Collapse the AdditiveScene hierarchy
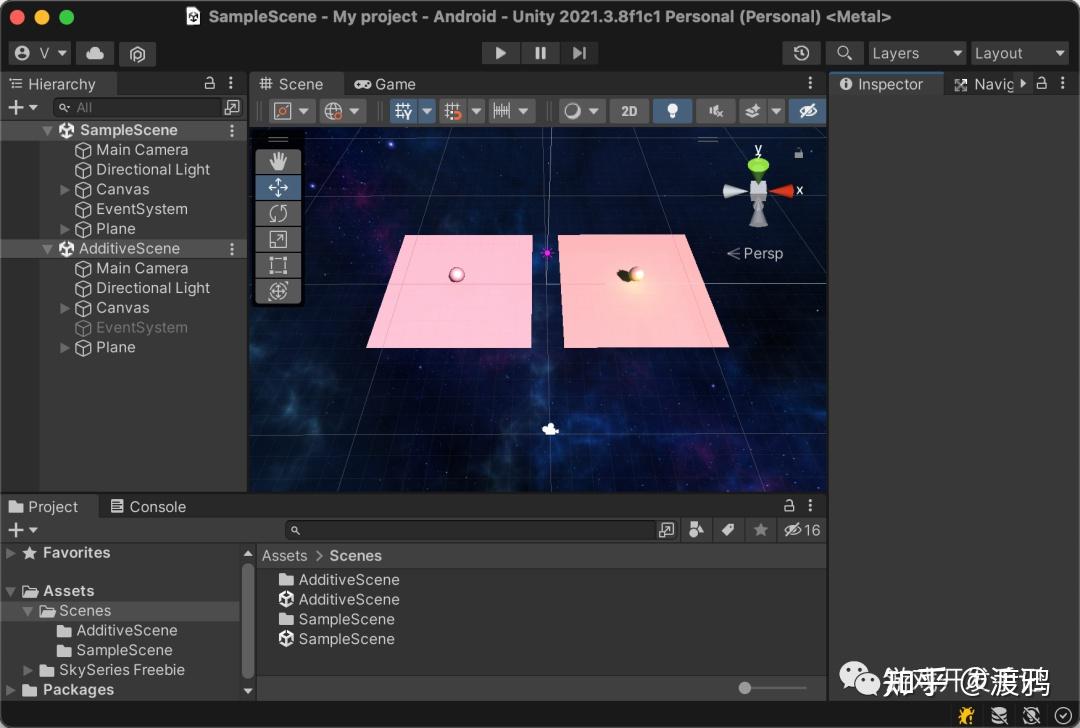The height and width of the screenshot is (728, 1080). coord(47,248)
